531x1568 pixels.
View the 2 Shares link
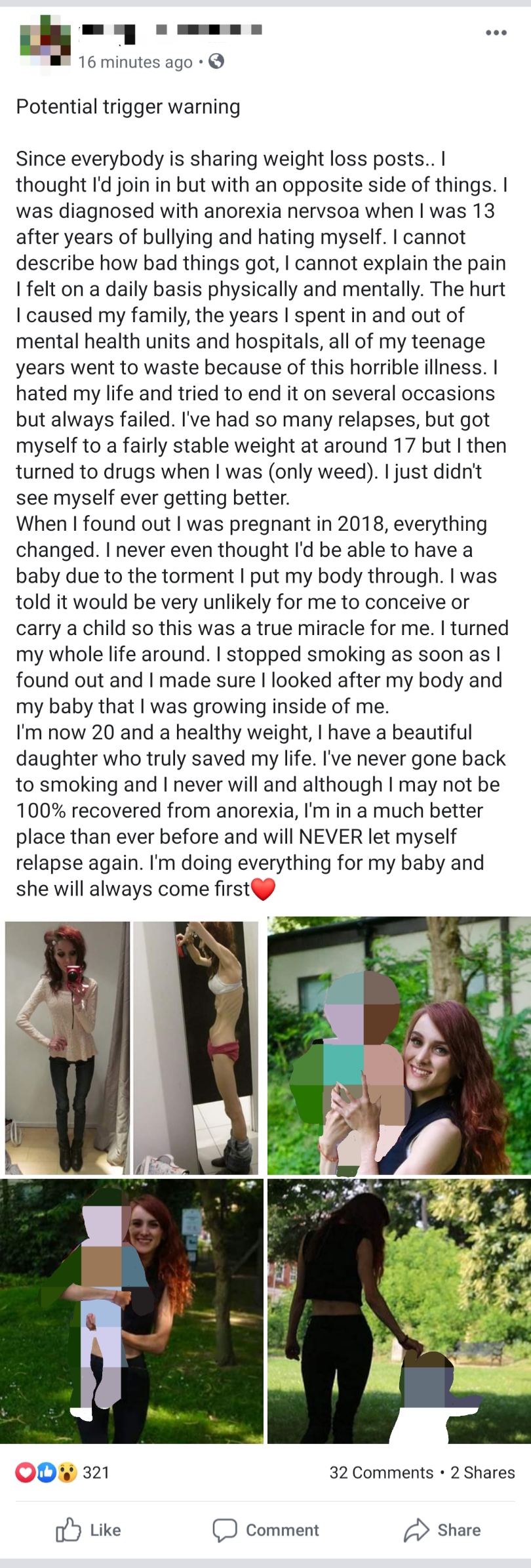click(482, 1473)
